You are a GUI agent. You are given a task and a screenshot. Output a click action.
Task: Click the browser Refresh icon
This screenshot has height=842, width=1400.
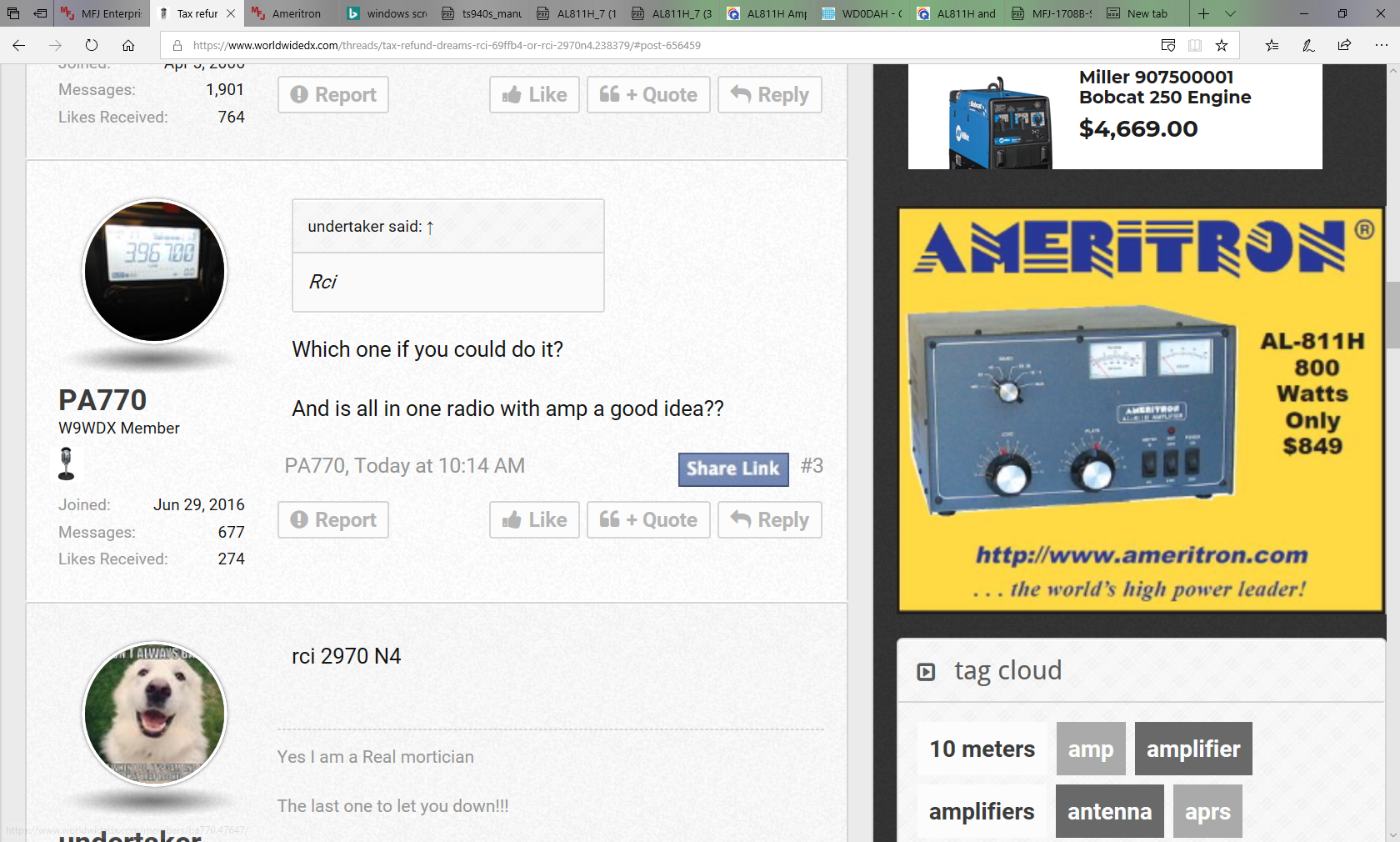coord(92,45)
